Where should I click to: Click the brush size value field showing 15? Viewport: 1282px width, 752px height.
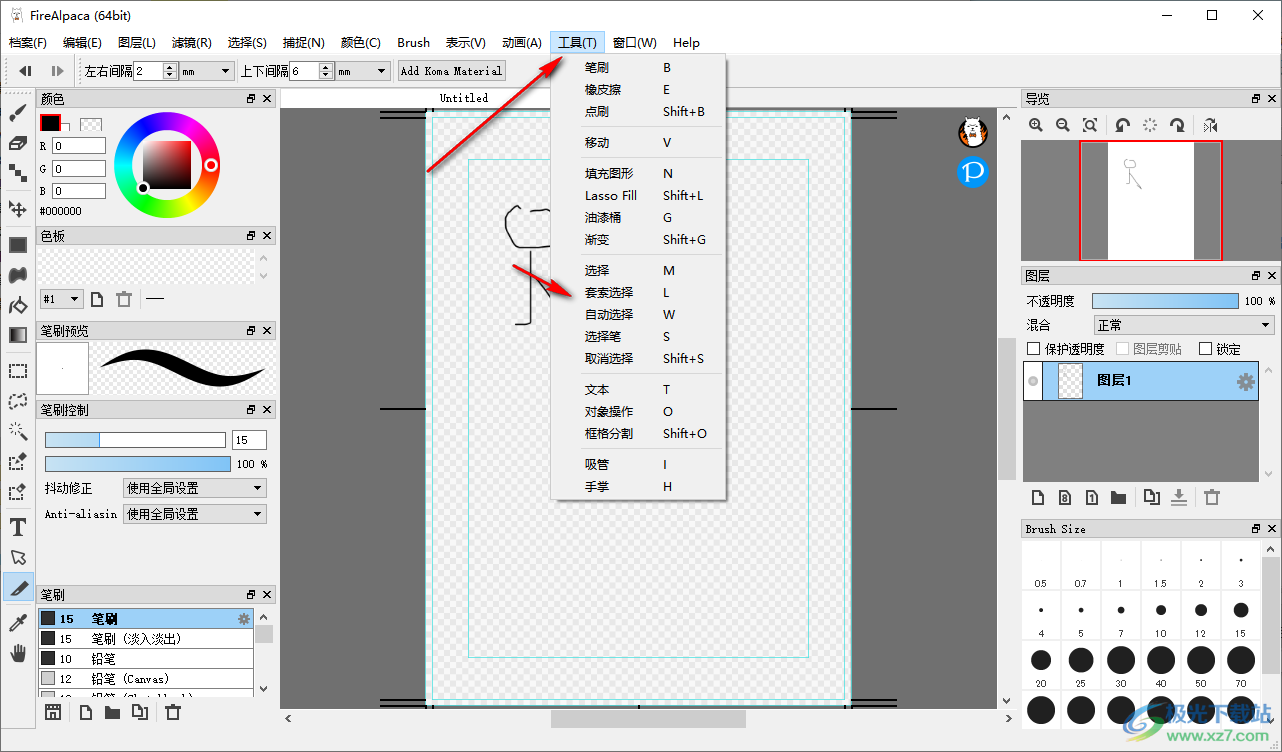249,440
